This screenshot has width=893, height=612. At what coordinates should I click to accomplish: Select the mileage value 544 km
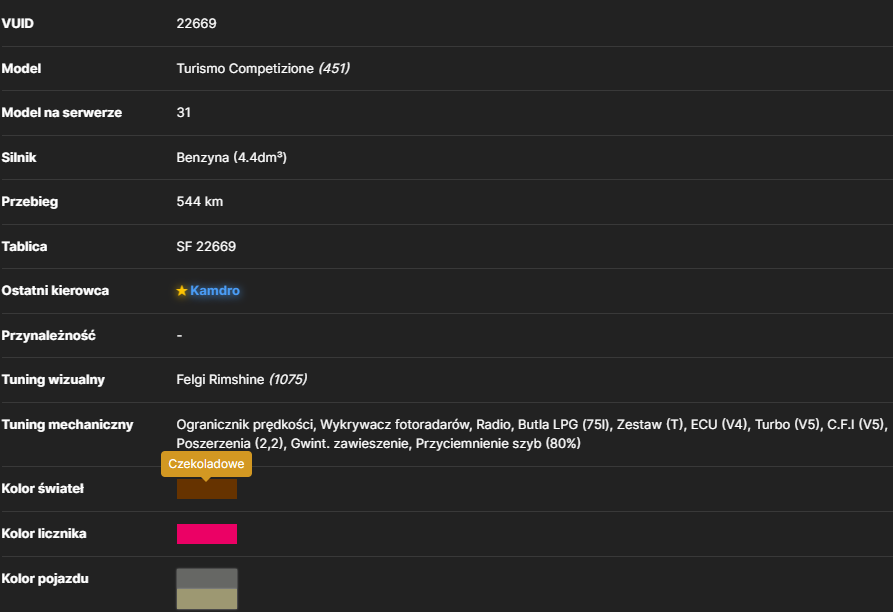(200, 202)
